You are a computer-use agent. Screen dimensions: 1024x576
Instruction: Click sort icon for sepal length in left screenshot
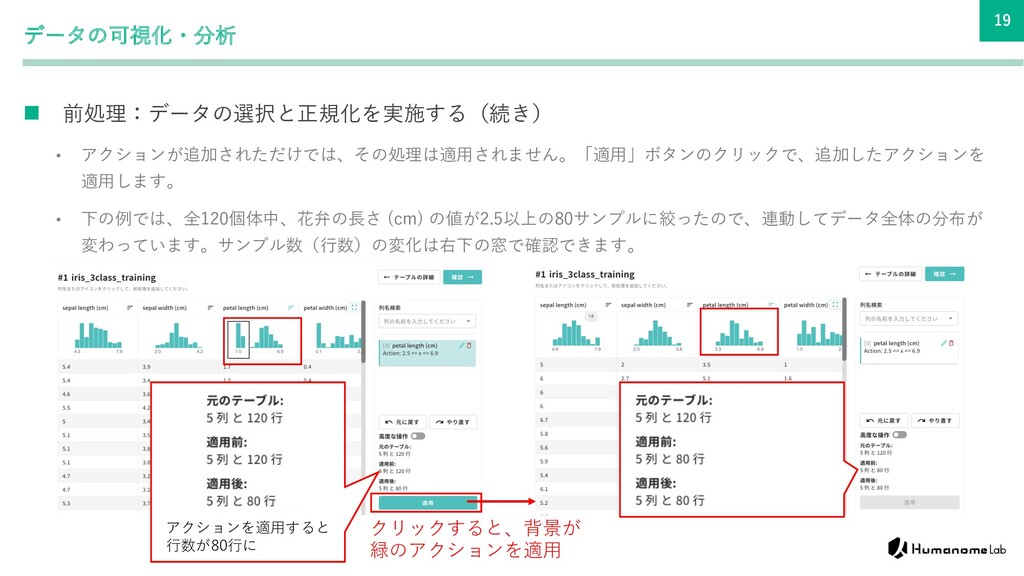click(x=130, y=308)
